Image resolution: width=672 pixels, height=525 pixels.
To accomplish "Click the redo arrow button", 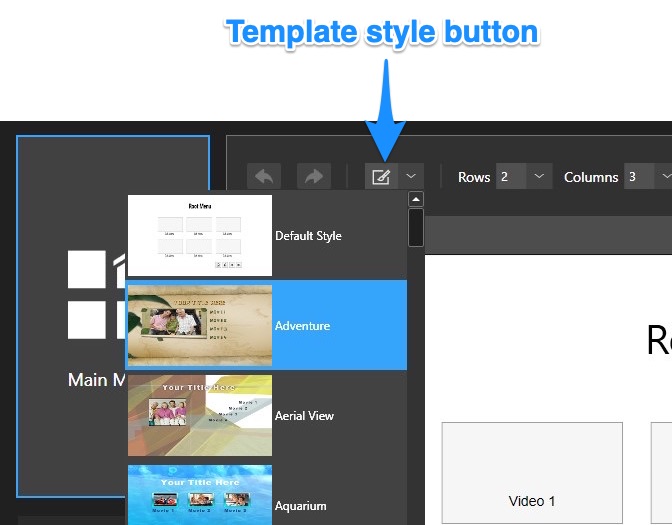I will coord(314,176).
